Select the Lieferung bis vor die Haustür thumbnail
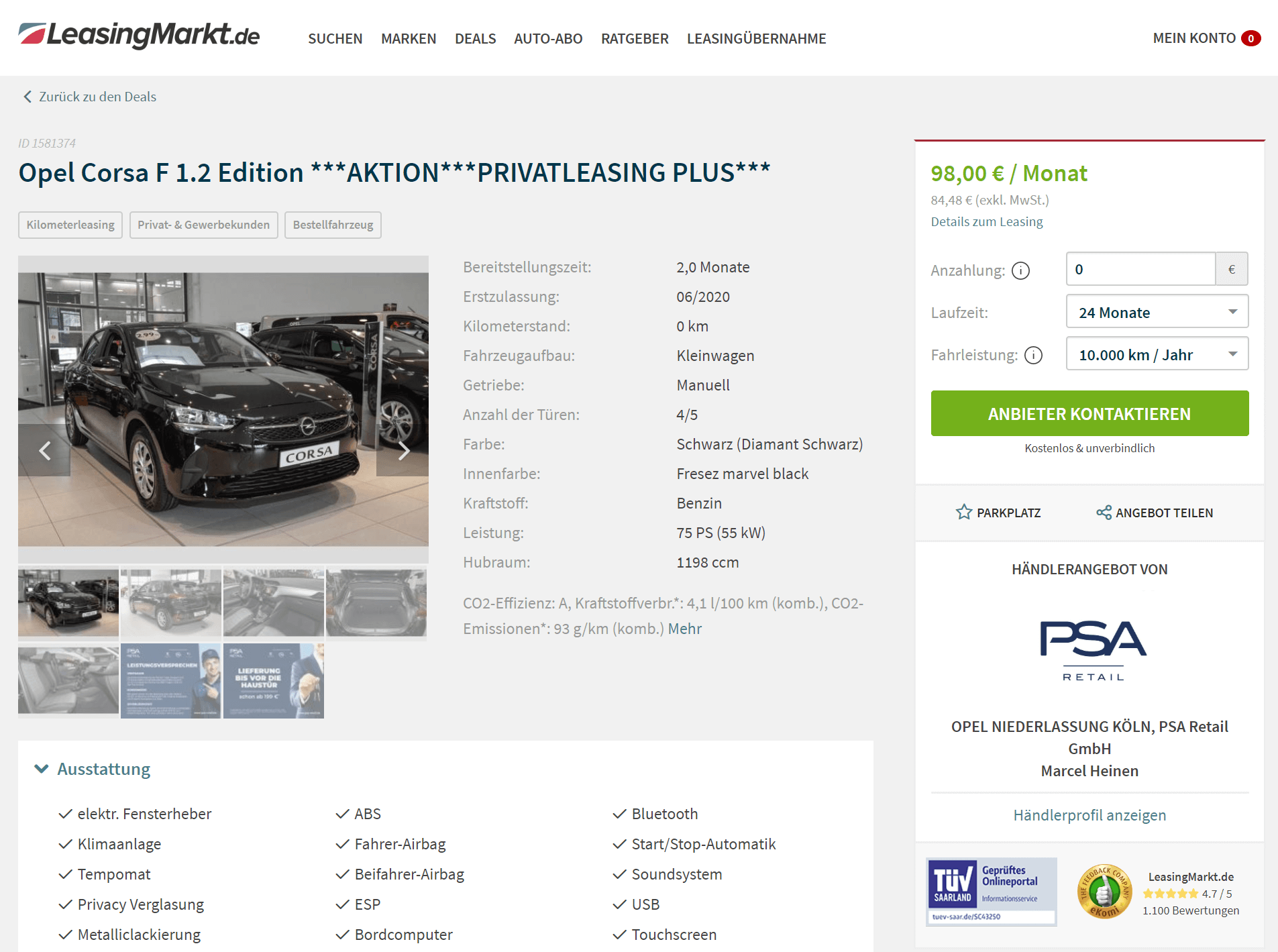1278x952 pixels. tap(274, 680)
